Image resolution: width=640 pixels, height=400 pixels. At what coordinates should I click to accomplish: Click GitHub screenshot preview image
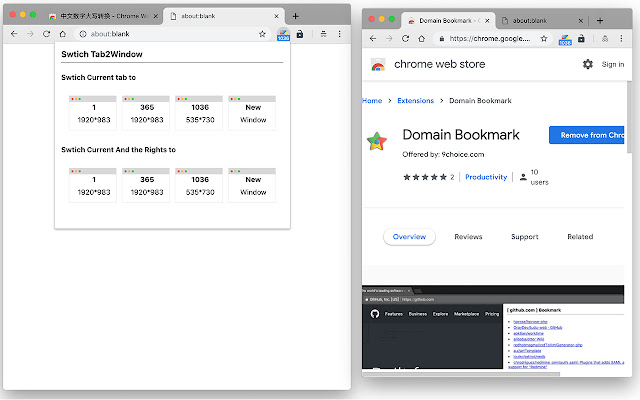493,327
